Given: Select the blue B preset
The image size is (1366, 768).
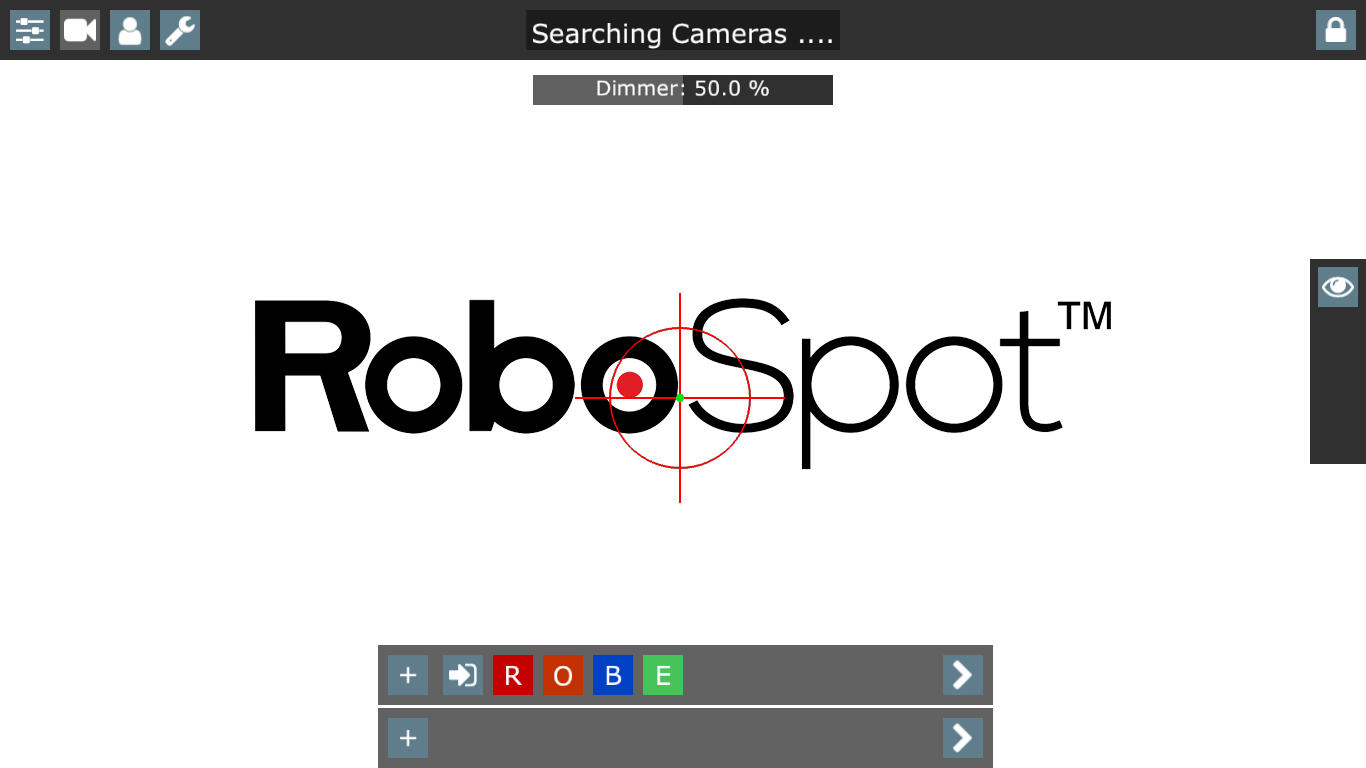Looking at the screenshot, I should (x=613, y=675).
